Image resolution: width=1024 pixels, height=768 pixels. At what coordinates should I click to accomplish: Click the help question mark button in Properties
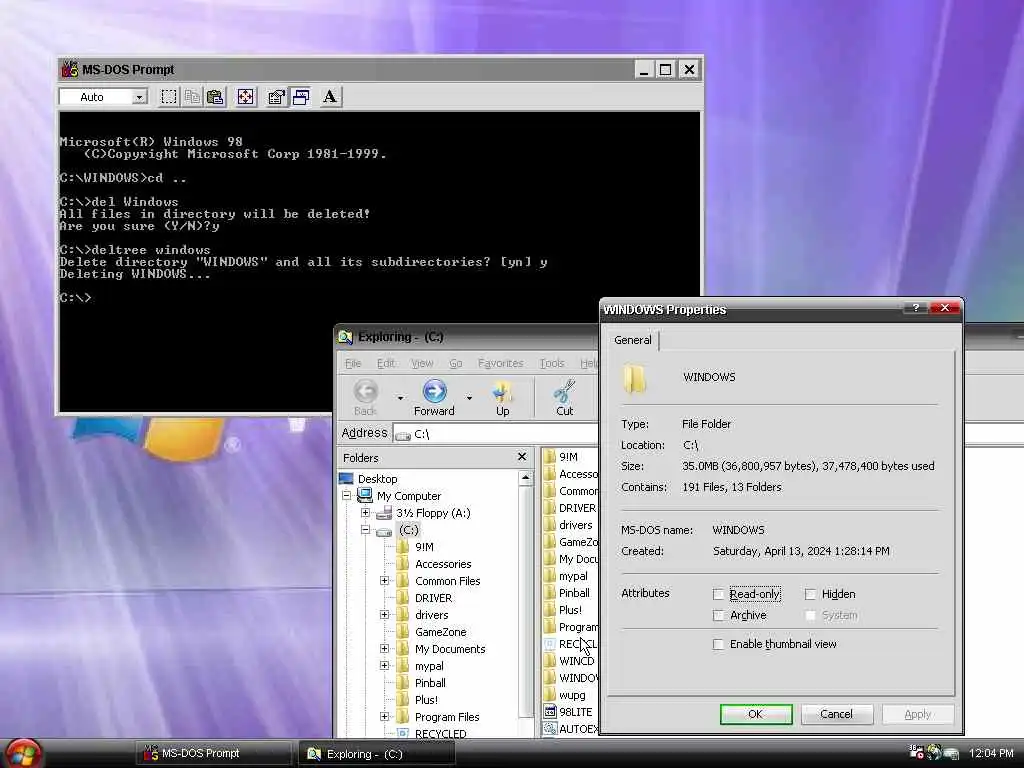pyautogui.click(x=916, y=308)
